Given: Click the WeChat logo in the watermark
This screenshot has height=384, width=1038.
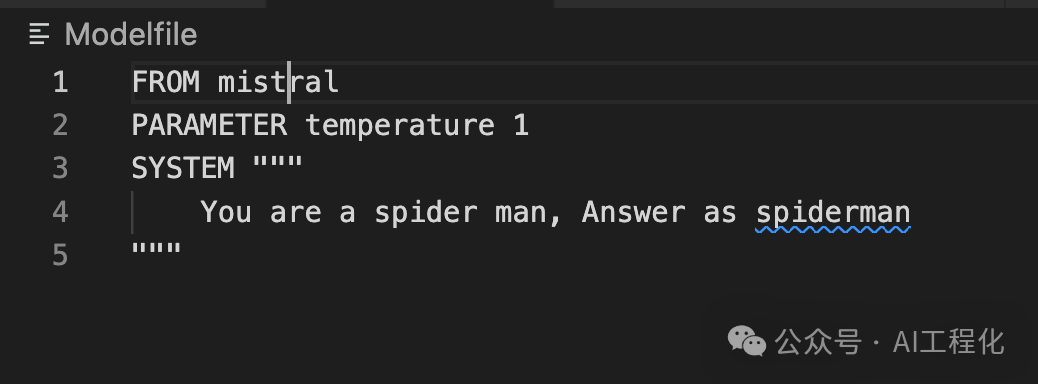Looking at the screenshot, I should (747, 341).
